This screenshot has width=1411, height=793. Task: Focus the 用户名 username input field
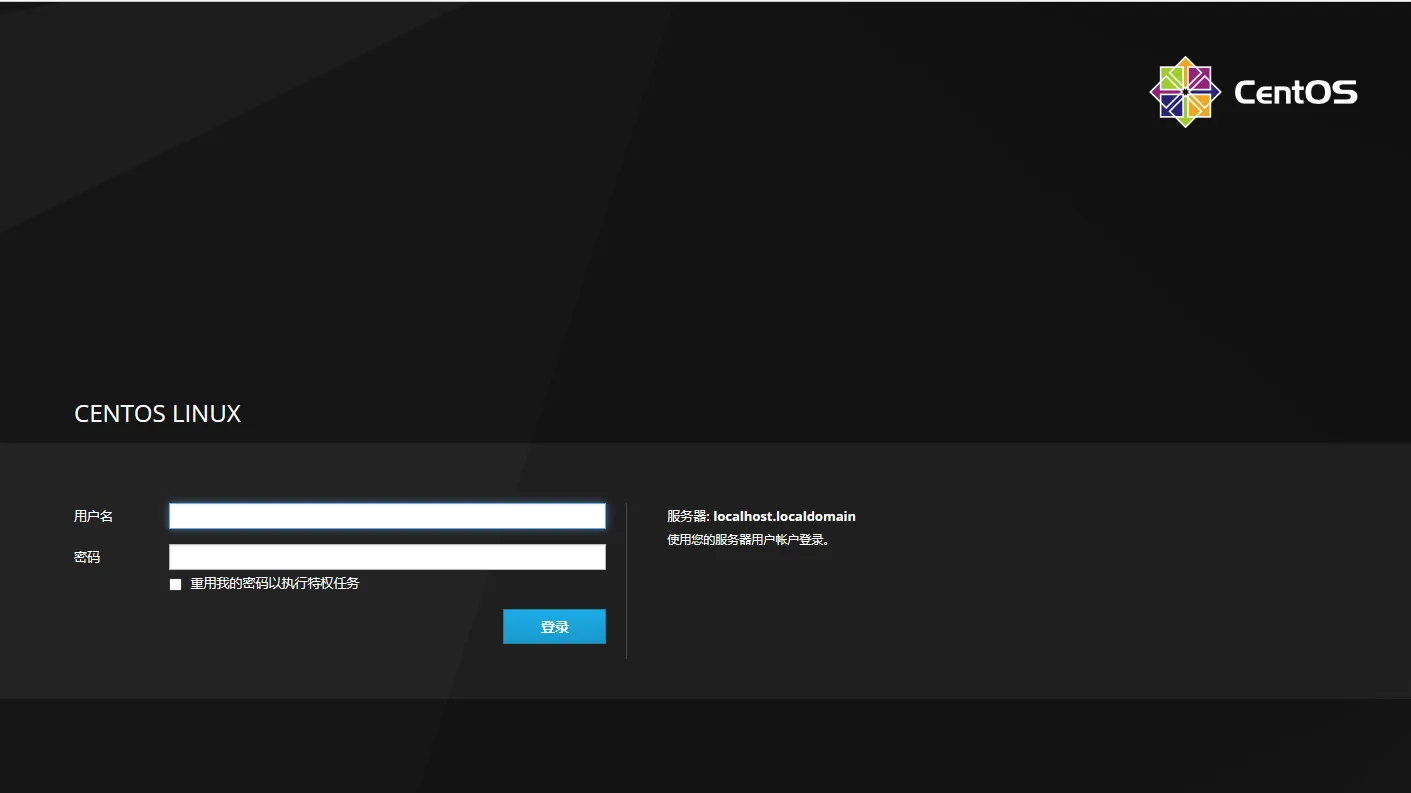(387, 516)
